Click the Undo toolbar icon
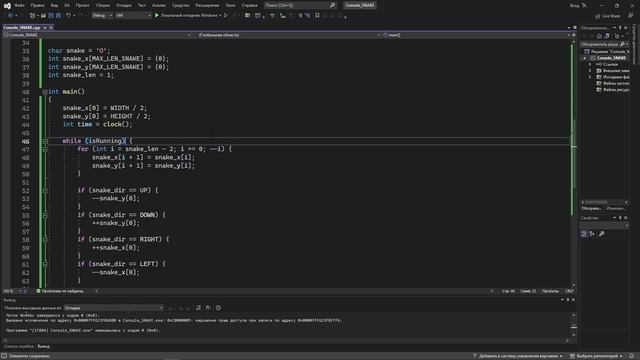Viewport: 640px width, 360px height. 68,16
